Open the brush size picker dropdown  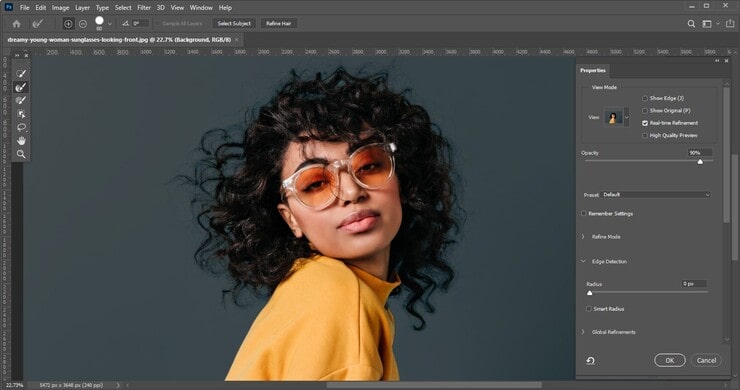click(x=110, y=24)
